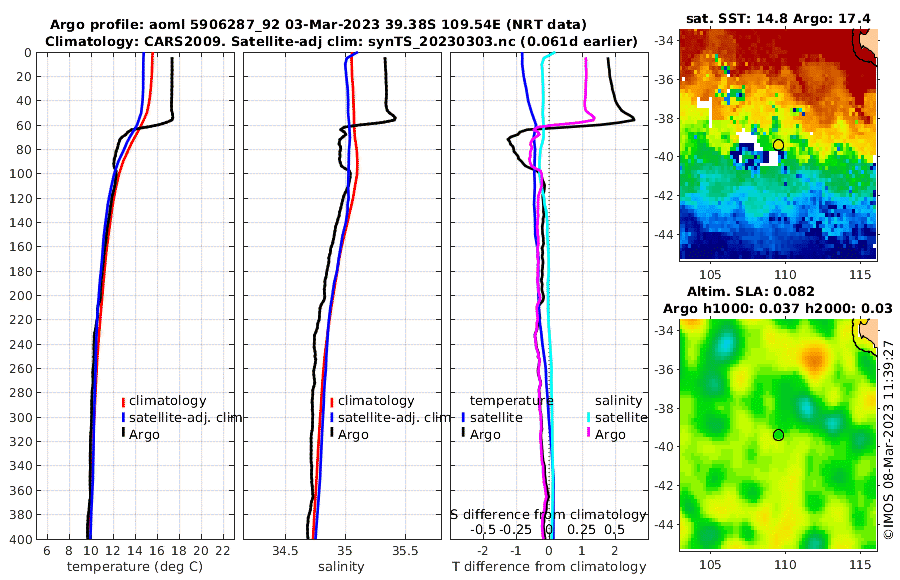Click the Argo float marker on SLA map

tap(778, 435)
